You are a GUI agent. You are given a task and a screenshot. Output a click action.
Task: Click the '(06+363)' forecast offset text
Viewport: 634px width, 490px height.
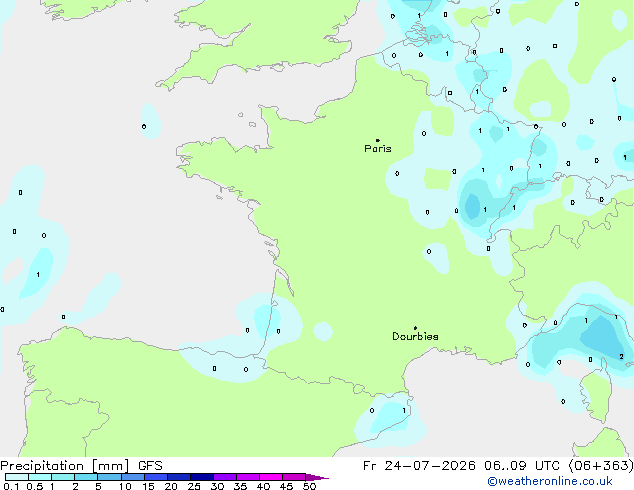[601, 466]
